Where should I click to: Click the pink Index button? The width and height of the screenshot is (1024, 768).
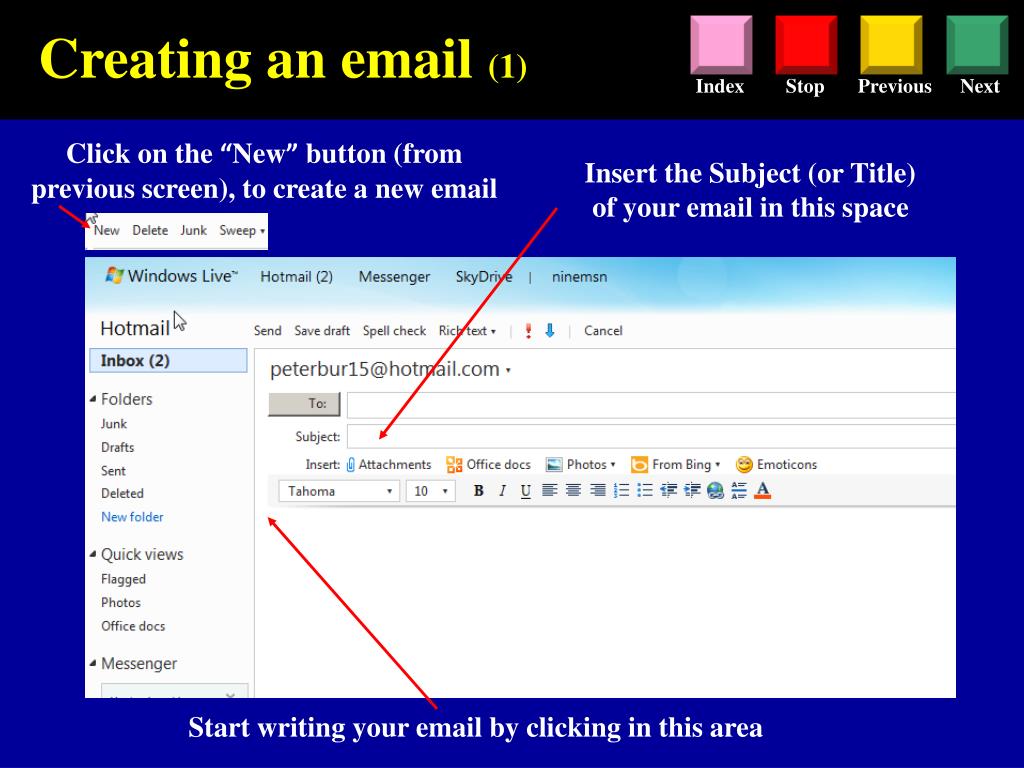click(721, 44)
